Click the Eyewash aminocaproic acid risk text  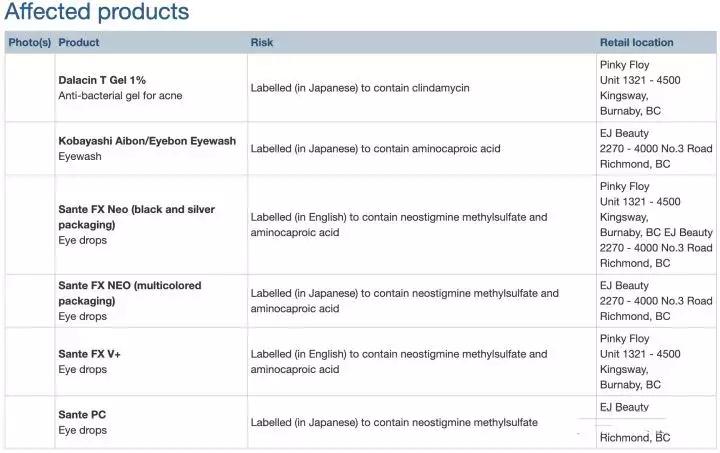(375, 149)
